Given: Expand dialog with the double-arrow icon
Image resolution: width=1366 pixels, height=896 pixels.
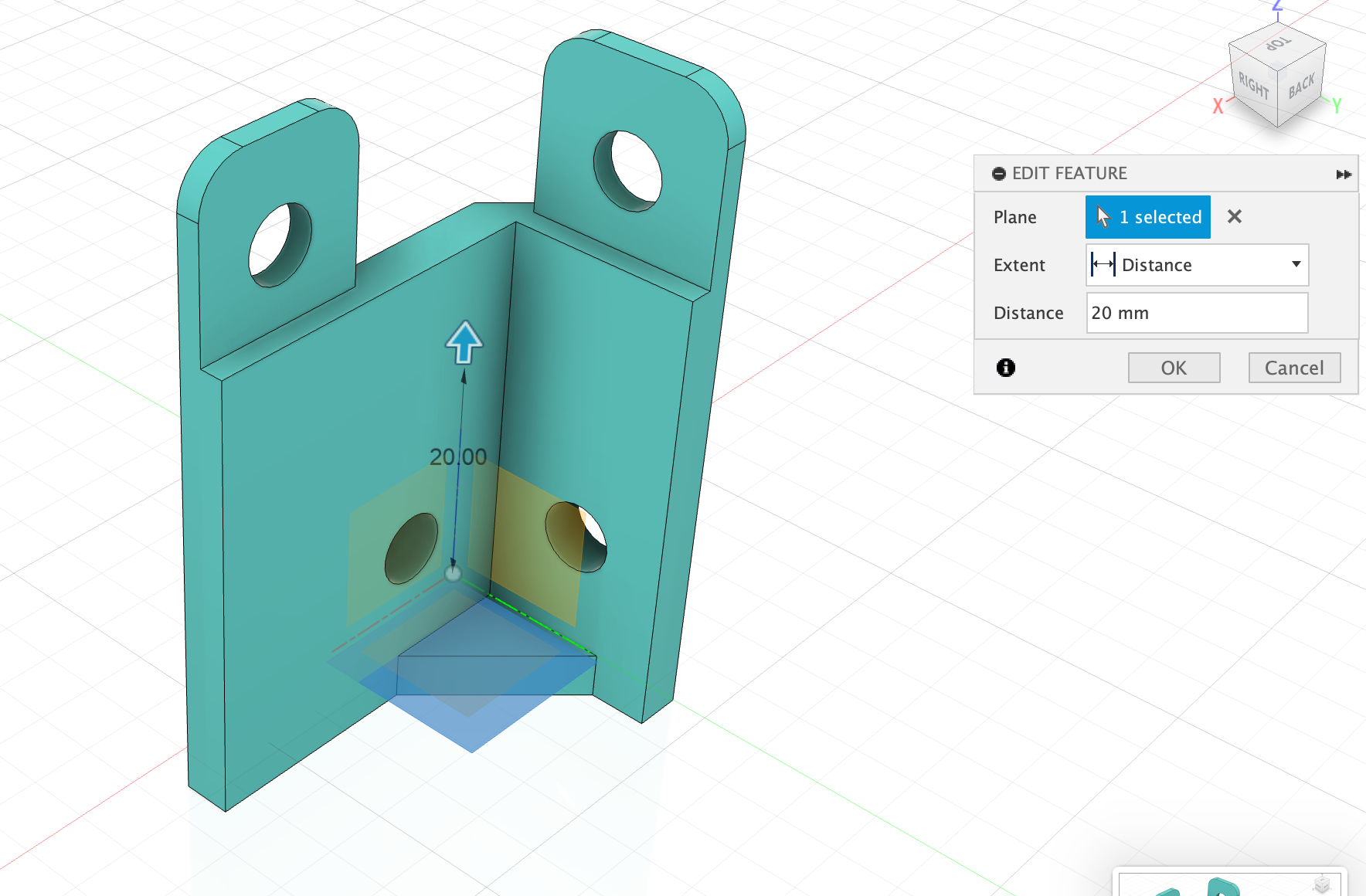Looking at the screenshot, I should (x=1344, y=175).
